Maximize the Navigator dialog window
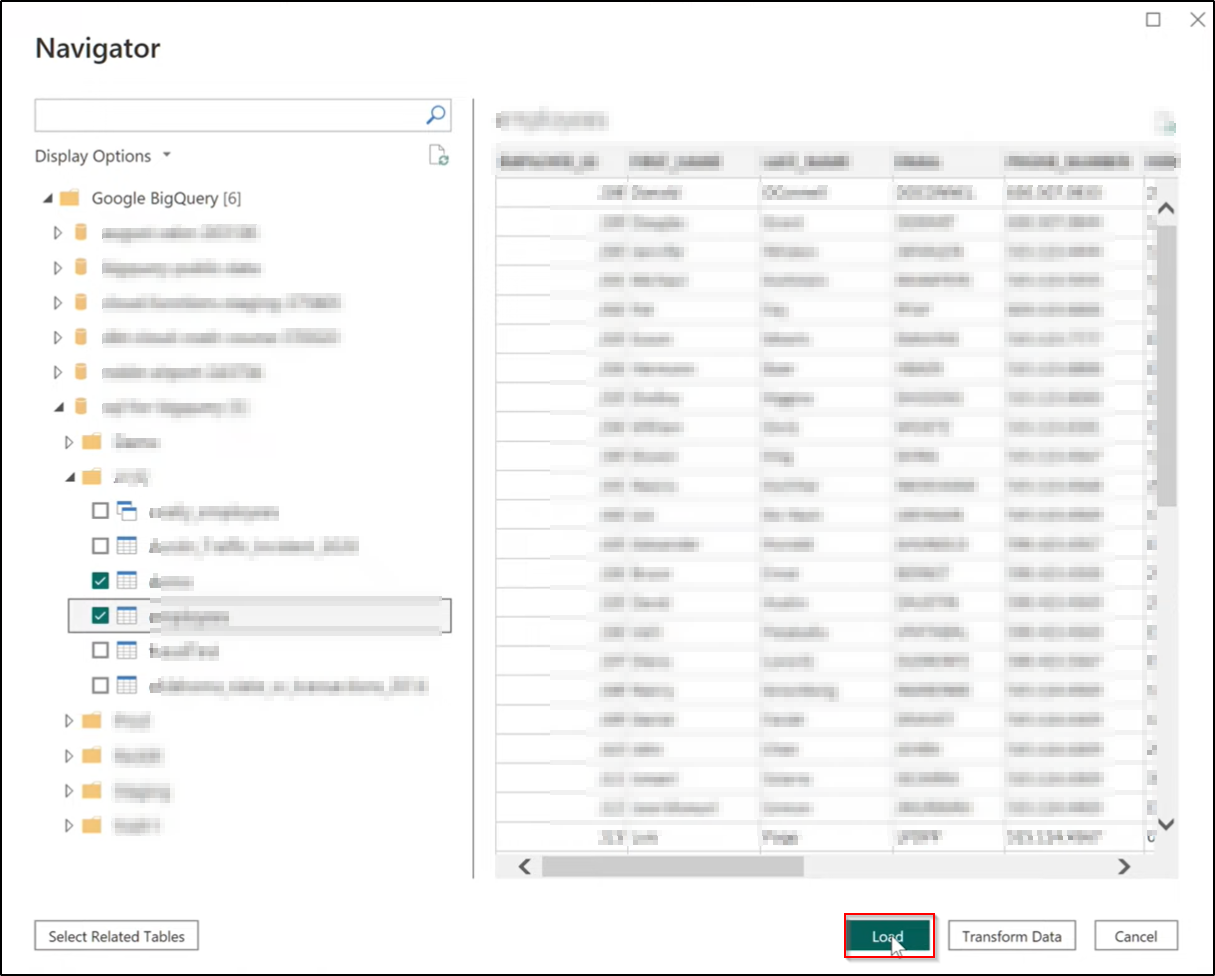Screen dimensions: 1215x976 click(x=1153, y=19)
